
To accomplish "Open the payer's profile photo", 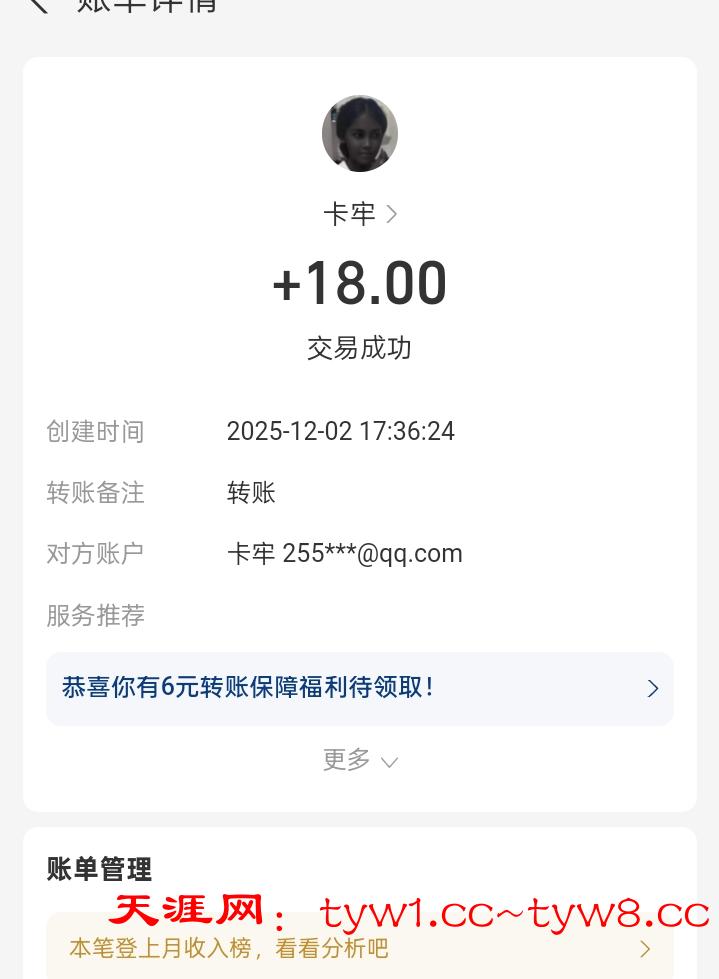I will (360, 134).
